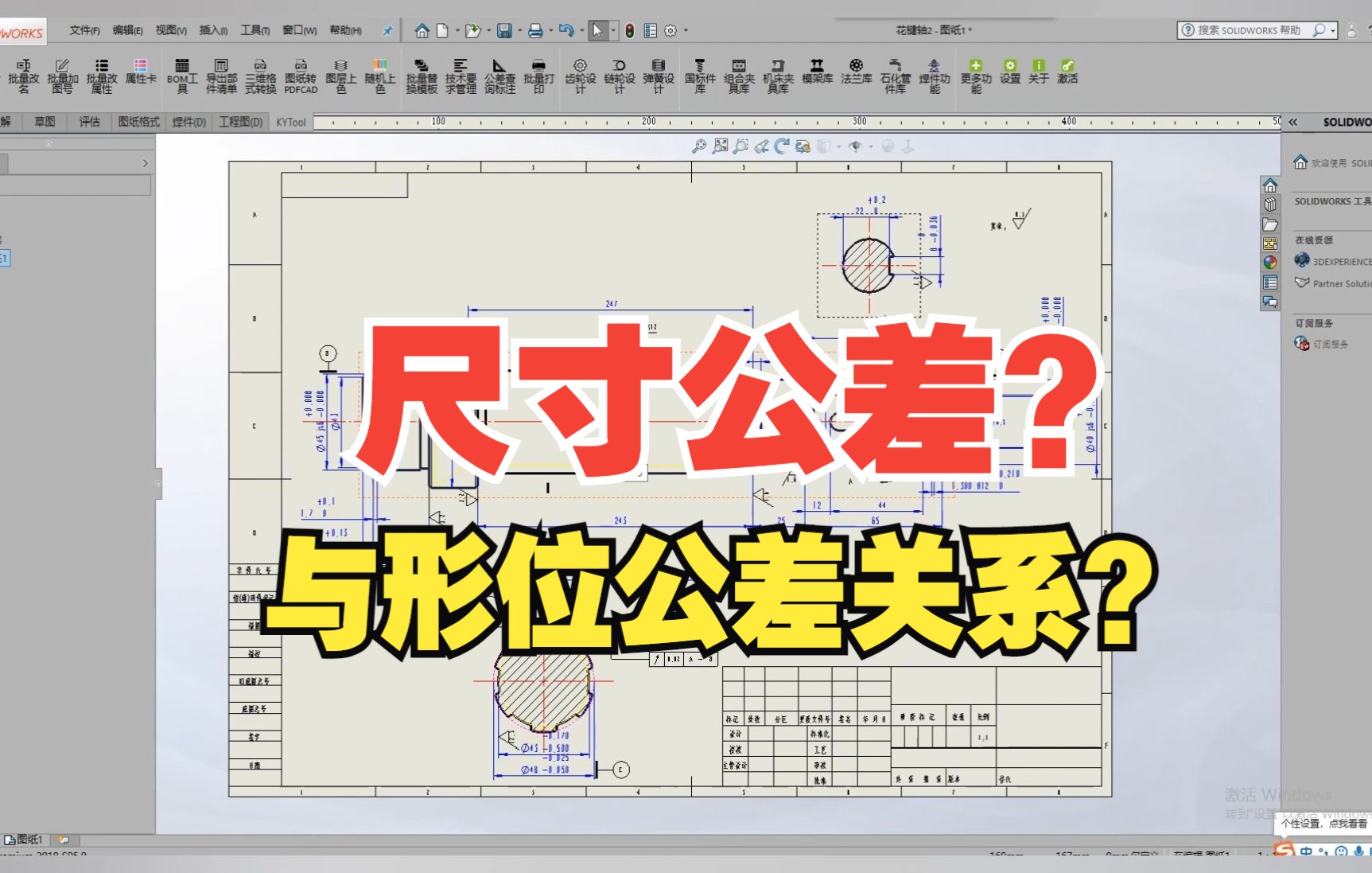Image resolution: width=1372 pixels, height=873 pixels.
Task: Open 3DEXPERIENCE link in task pane
Action: pyautogui.click(x=1332, y=261)
